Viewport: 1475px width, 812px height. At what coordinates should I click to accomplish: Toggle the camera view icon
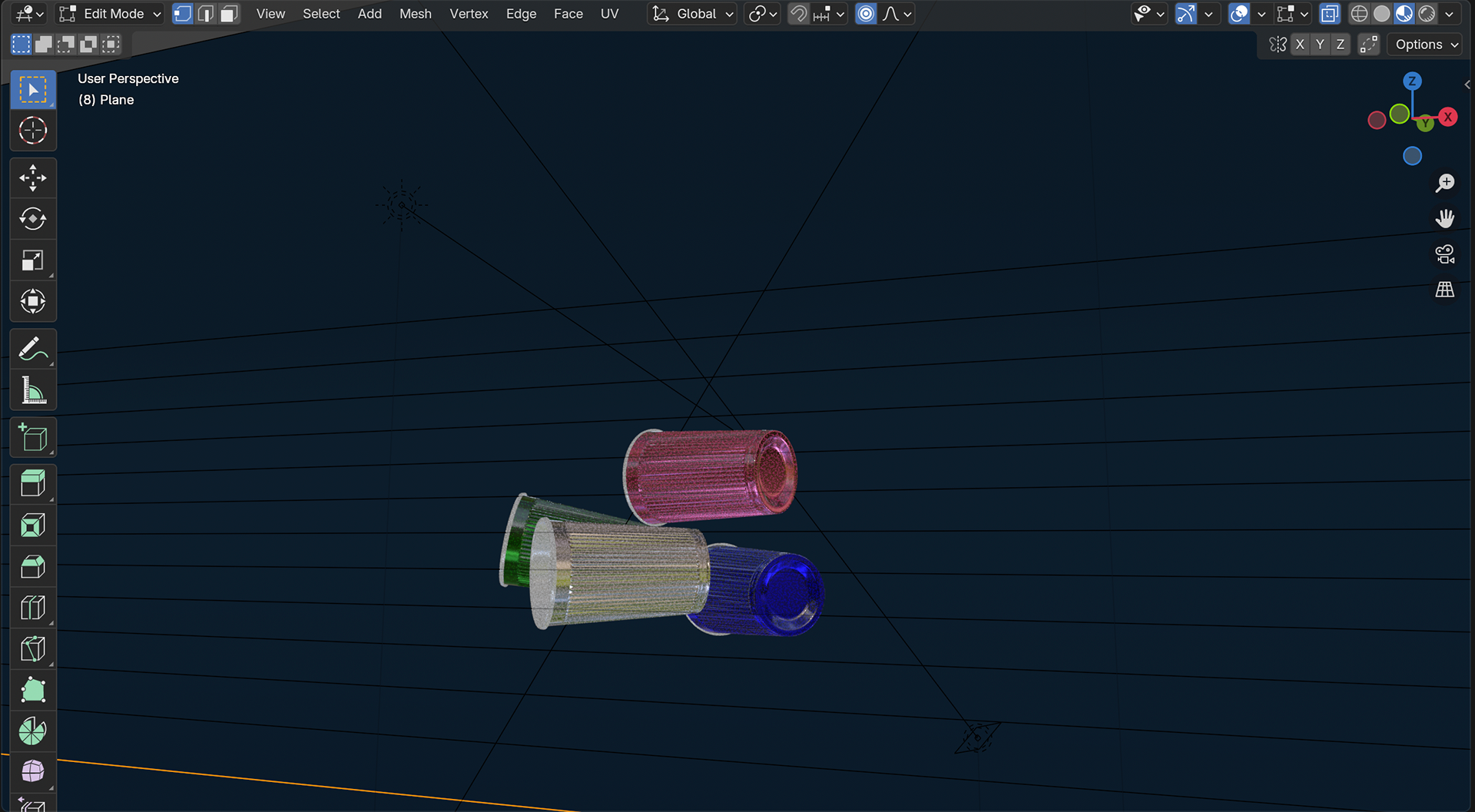[x=1445, y=254]
